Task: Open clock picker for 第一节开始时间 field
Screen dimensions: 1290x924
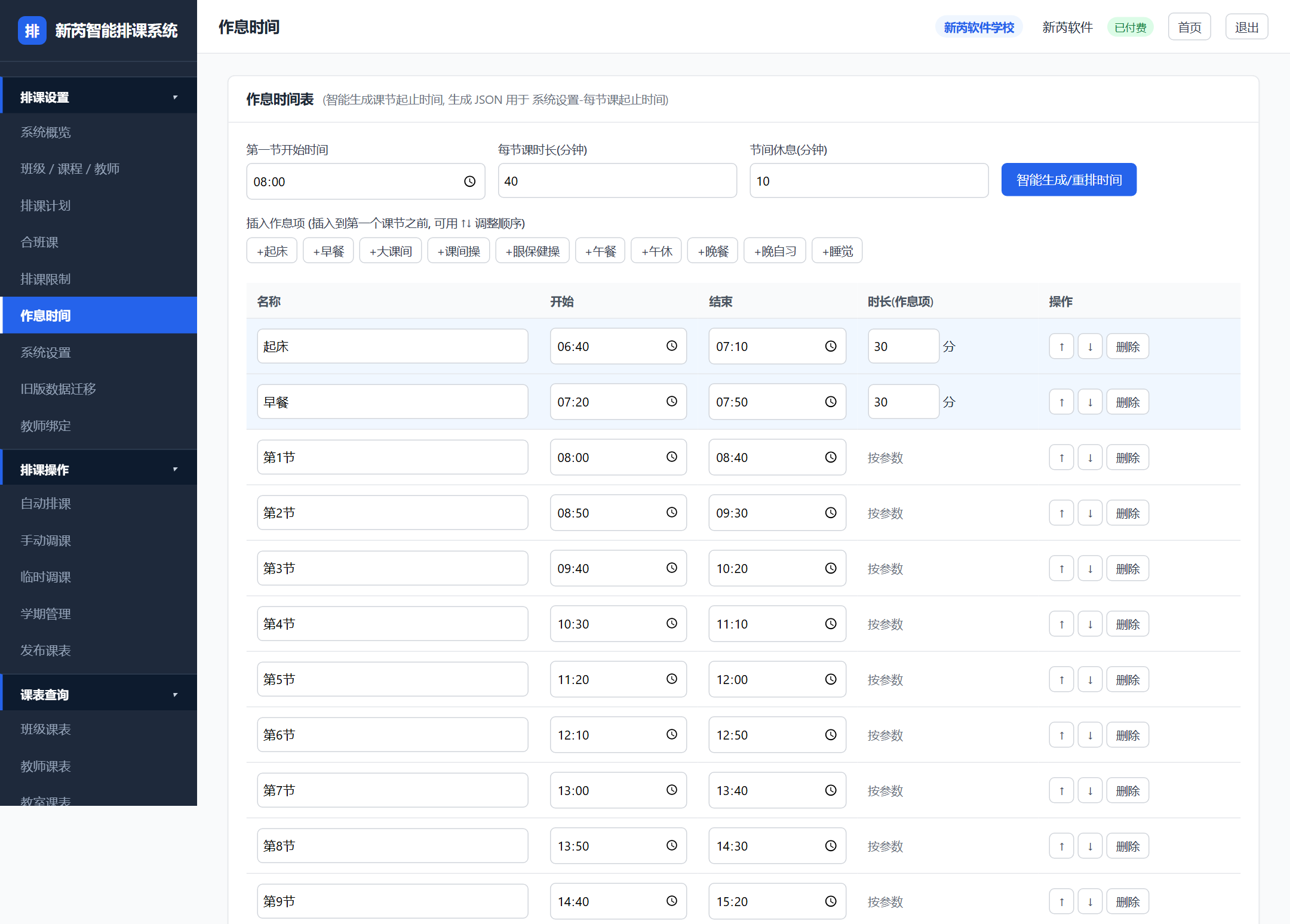Action: point(470,181)
